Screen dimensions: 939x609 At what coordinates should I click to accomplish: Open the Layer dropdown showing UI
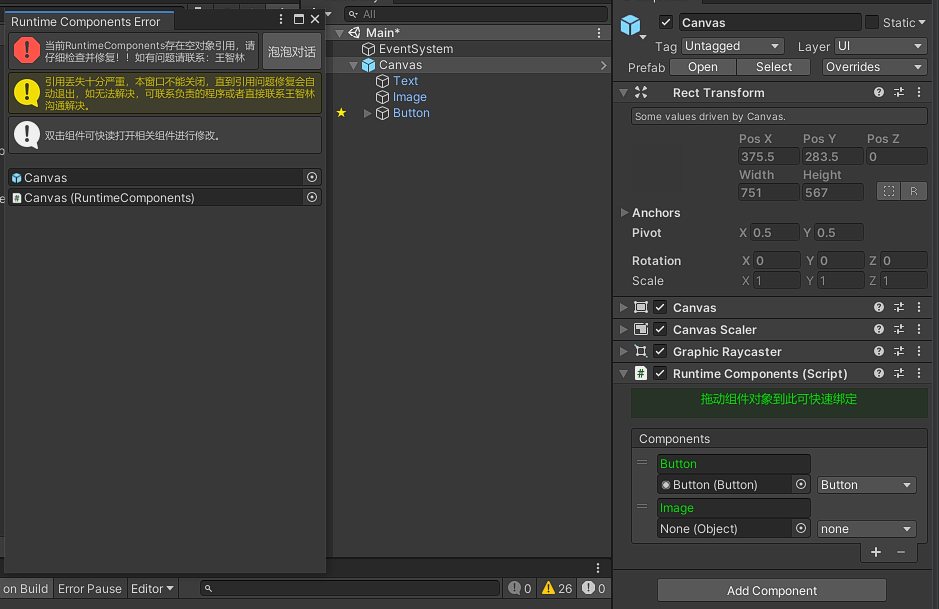880,46
